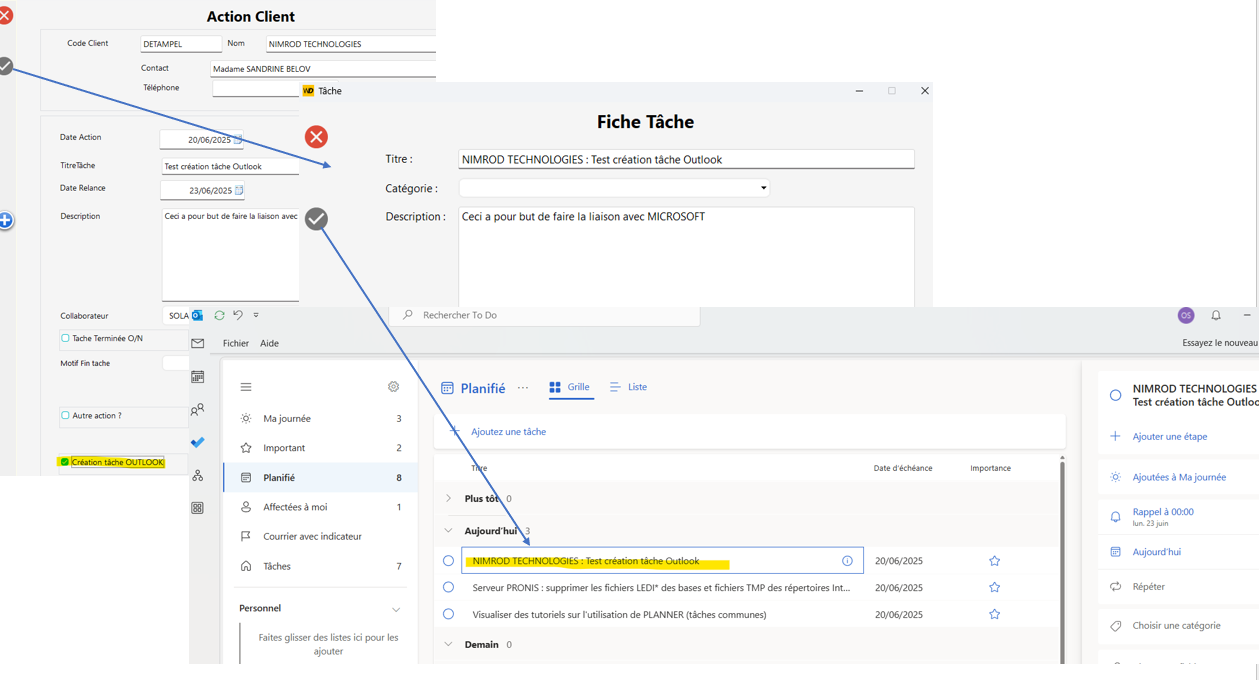The height and width of the screenshot is (680, 1259).
Task: Open the Tâches list
Action: [320, 566]
